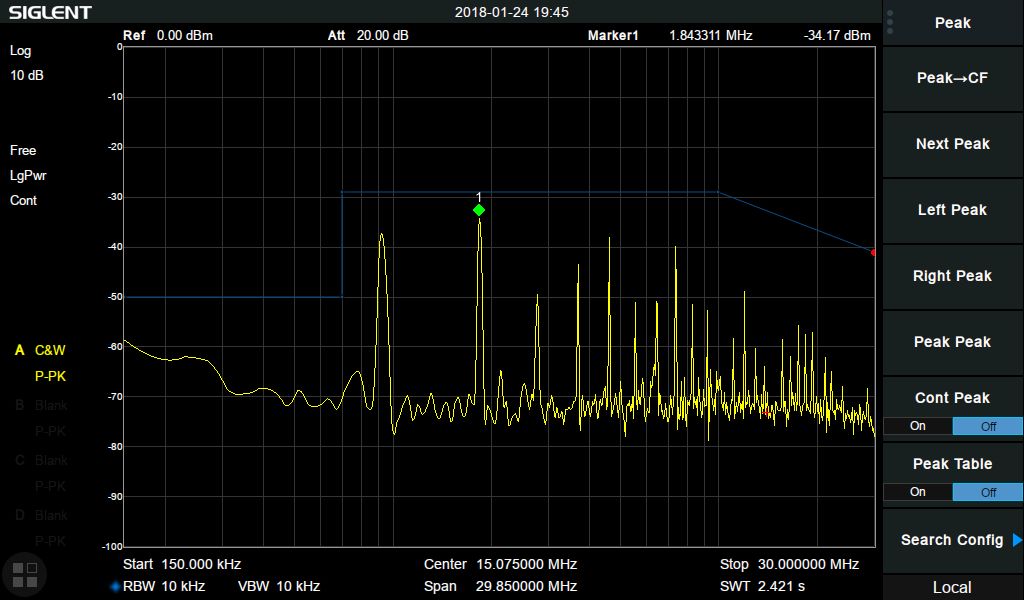Click the Ref level 0.00 dBm value
This screenshot has width=1024, height=600.
pos(184,36)
